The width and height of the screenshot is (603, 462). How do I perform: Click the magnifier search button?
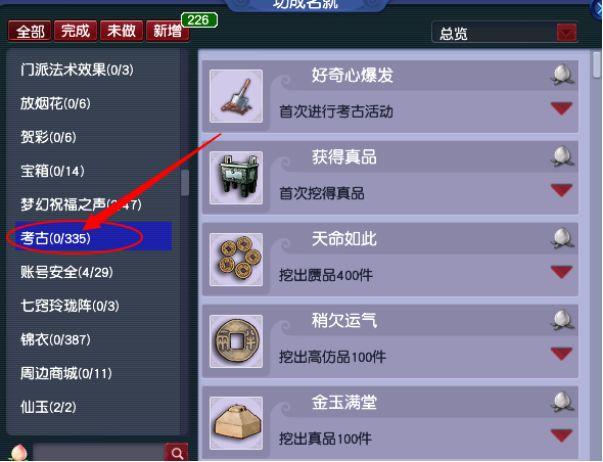click(177, 453)
